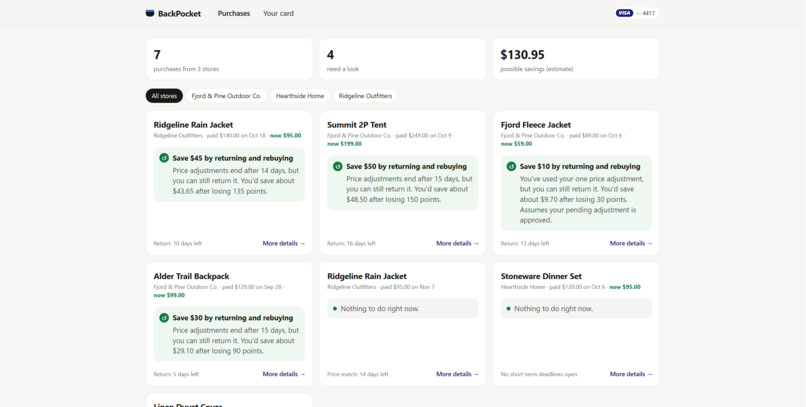
Task: Click the refresh icon on Ridgeline Rain Jacket Save $45
Action: (x=164, y=158)
